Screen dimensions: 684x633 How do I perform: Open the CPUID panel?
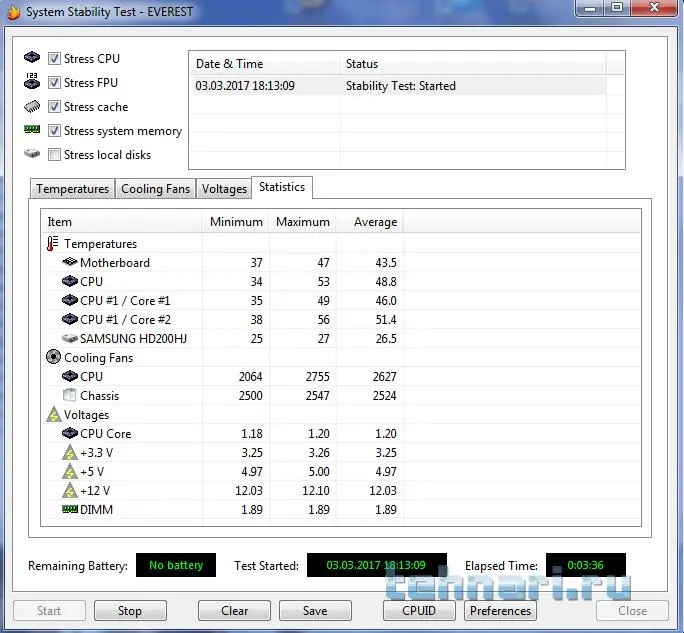[419, 610]
